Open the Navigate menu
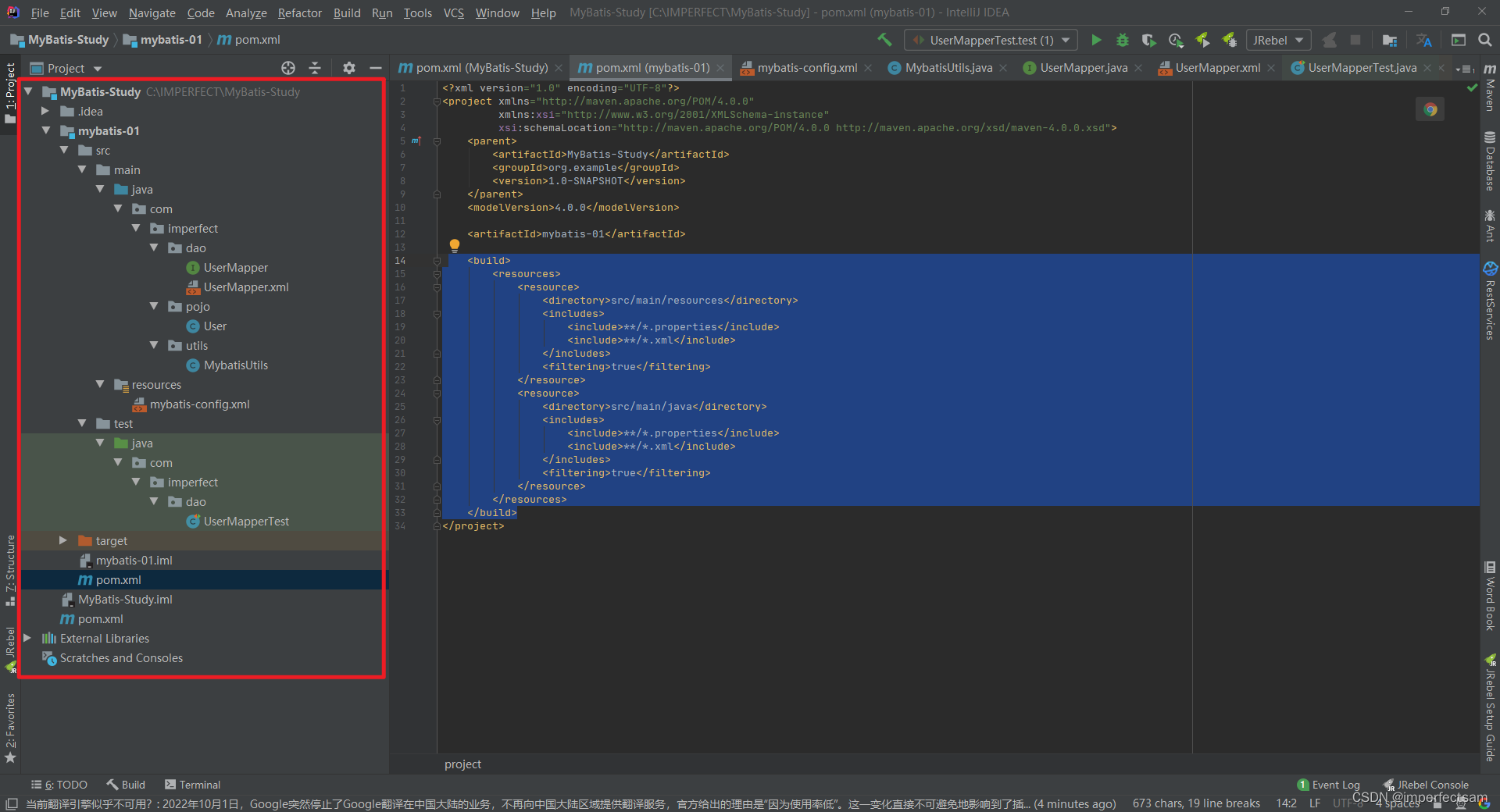 [x=152, y=12]
